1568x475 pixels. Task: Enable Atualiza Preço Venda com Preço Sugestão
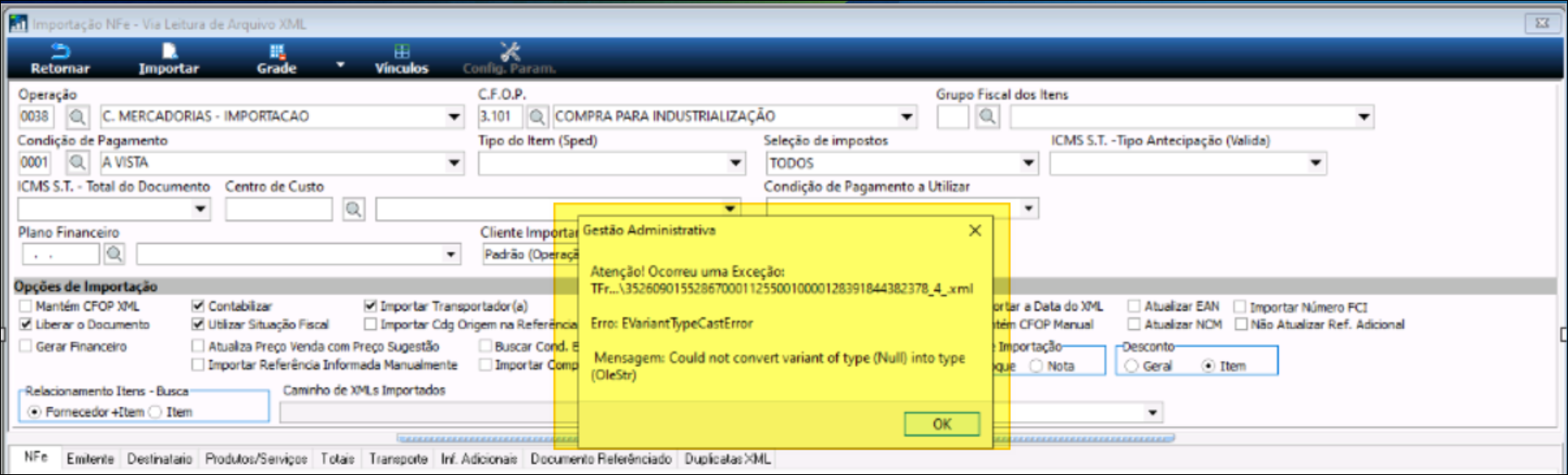point(197,346)
